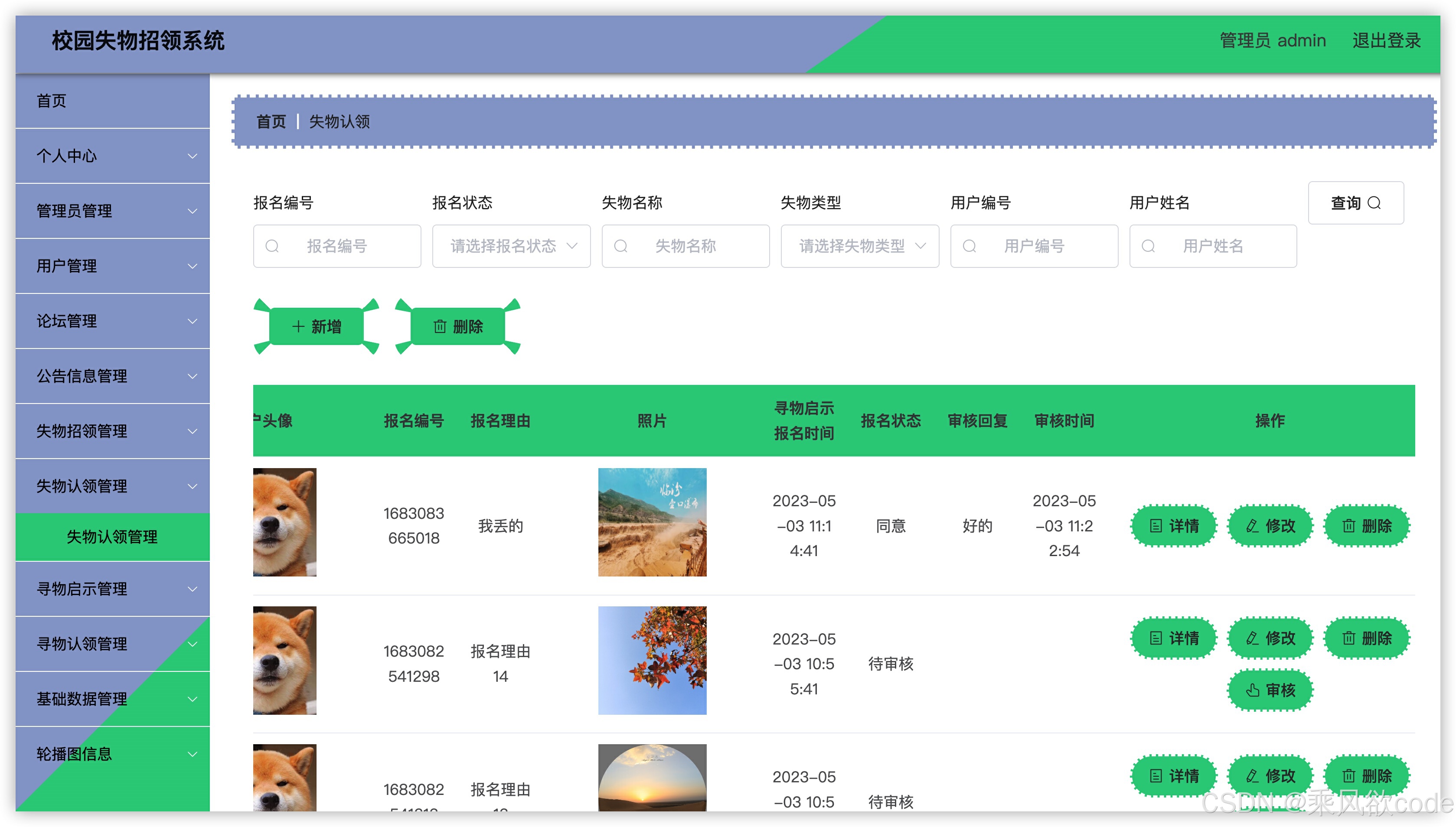Click the search icon inside the 报名编号 field
Screen dimensions: 1456x827
(x=272, y=246)
